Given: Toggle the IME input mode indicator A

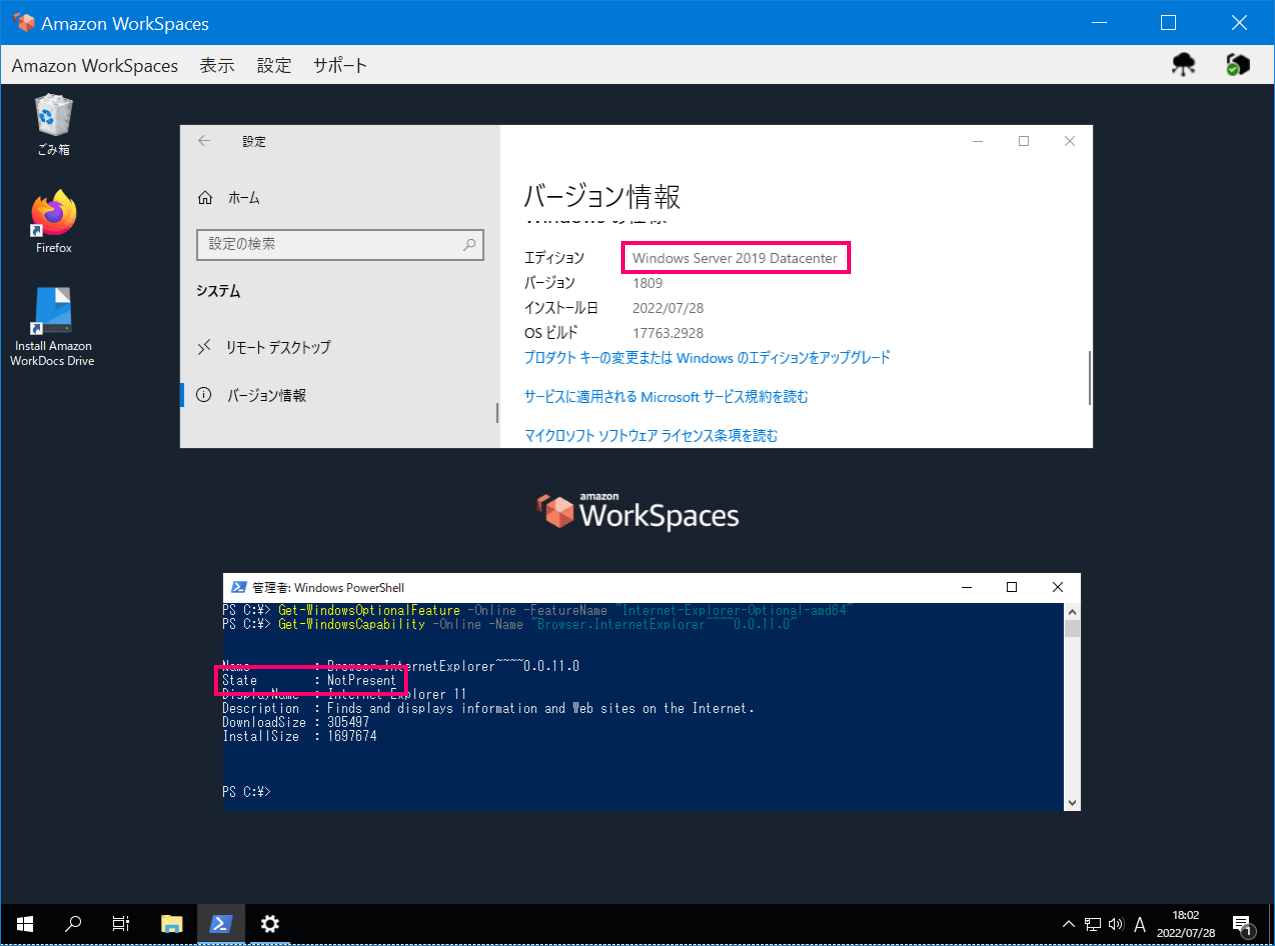Looking at the screenshot, I should 1140,924.
